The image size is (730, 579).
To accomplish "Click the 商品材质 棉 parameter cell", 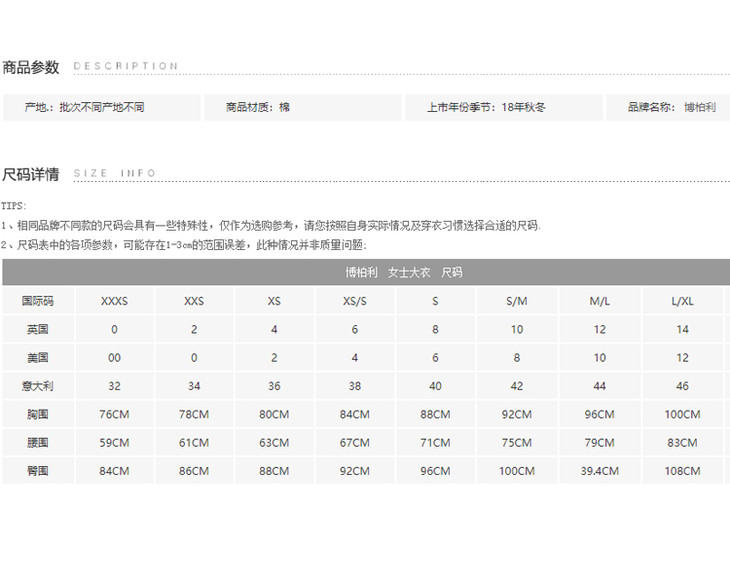I will (258, 107).
